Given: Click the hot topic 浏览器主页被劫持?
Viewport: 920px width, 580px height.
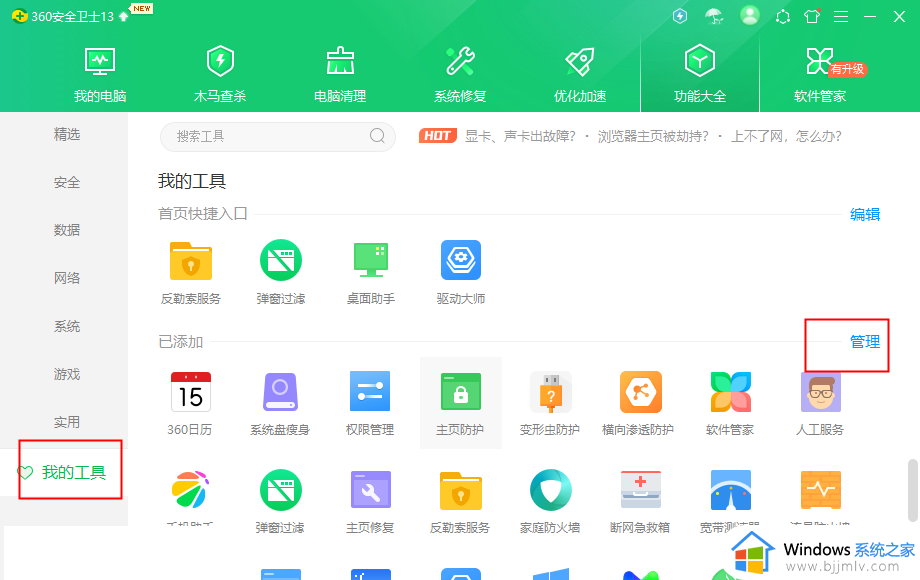Looking at the screenshot, I should pos(653,136).
